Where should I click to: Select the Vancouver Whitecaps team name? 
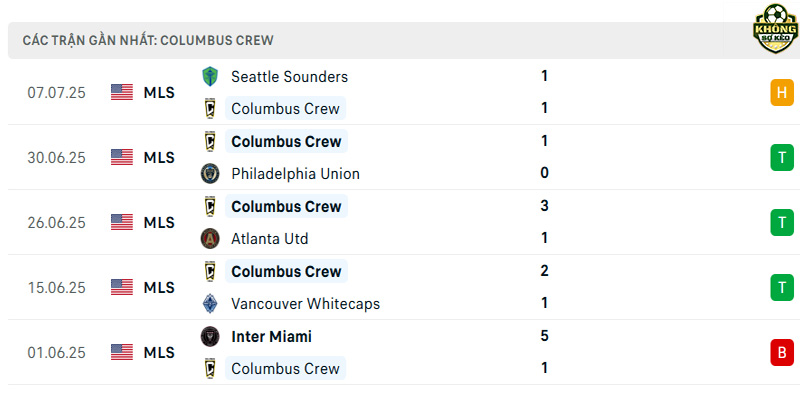point(306,304)
